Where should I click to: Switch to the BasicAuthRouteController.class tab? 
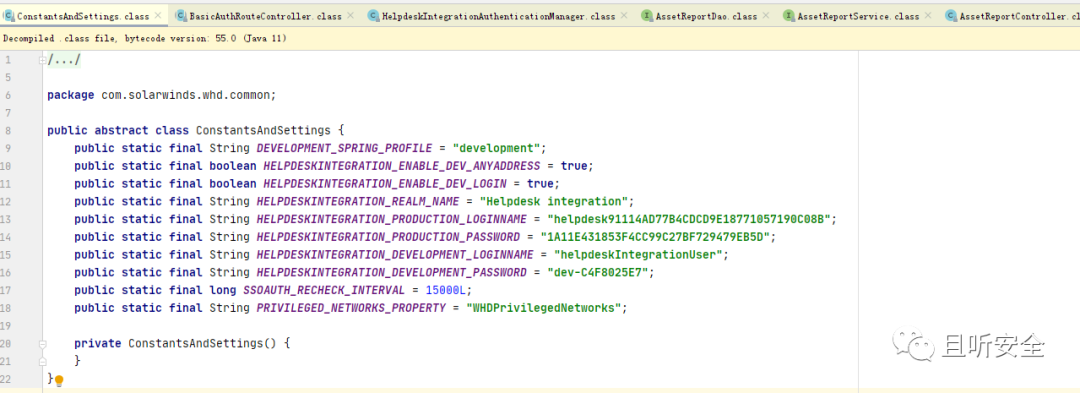265,16
